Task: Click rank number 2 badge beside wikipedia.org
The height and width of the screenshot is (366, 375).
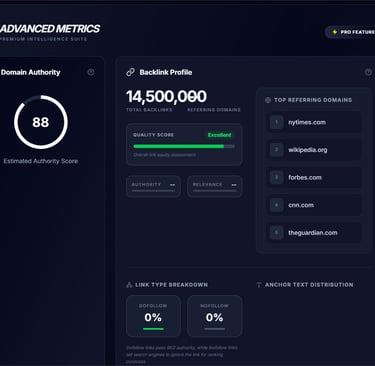Action: tap(276, 150)
